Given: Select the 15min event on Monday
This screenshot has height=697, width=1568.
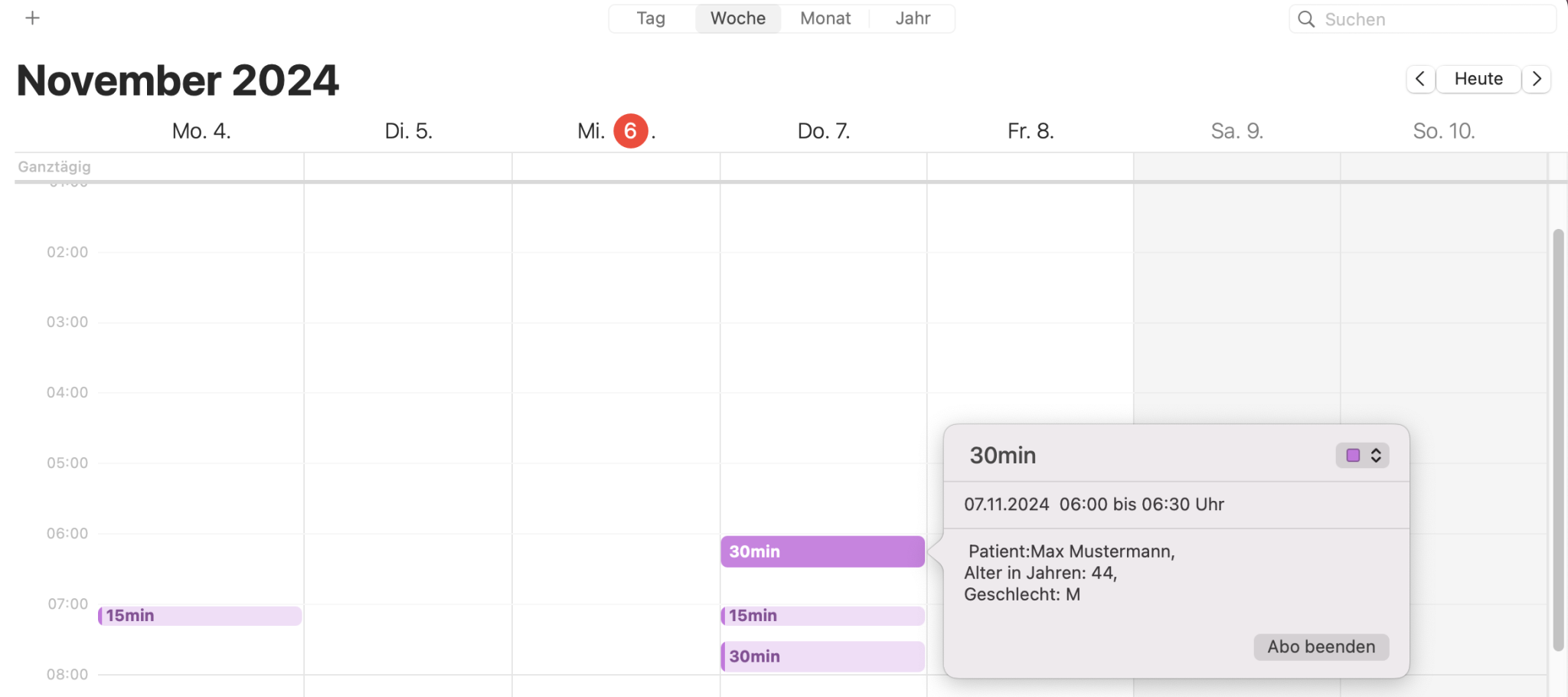Looking at the screenshot, I should pyautogui.click(x=200, y=616).
